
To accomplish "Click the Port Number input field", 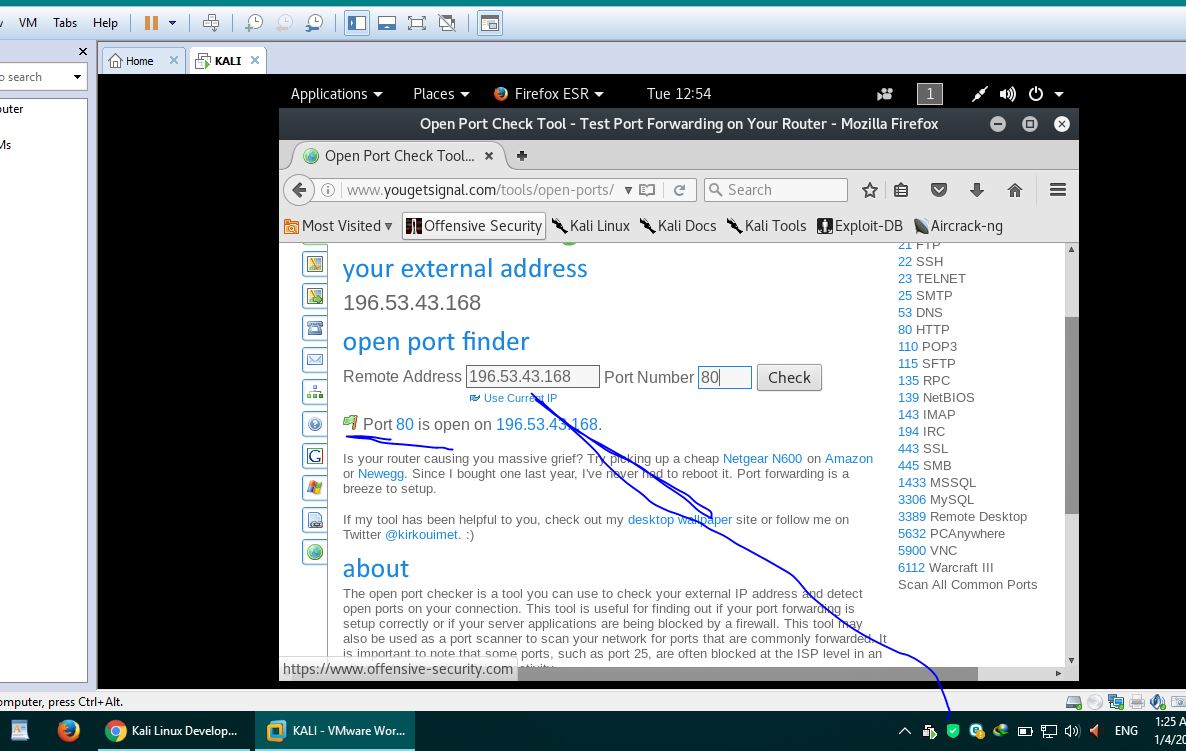I will pos(724,377).
